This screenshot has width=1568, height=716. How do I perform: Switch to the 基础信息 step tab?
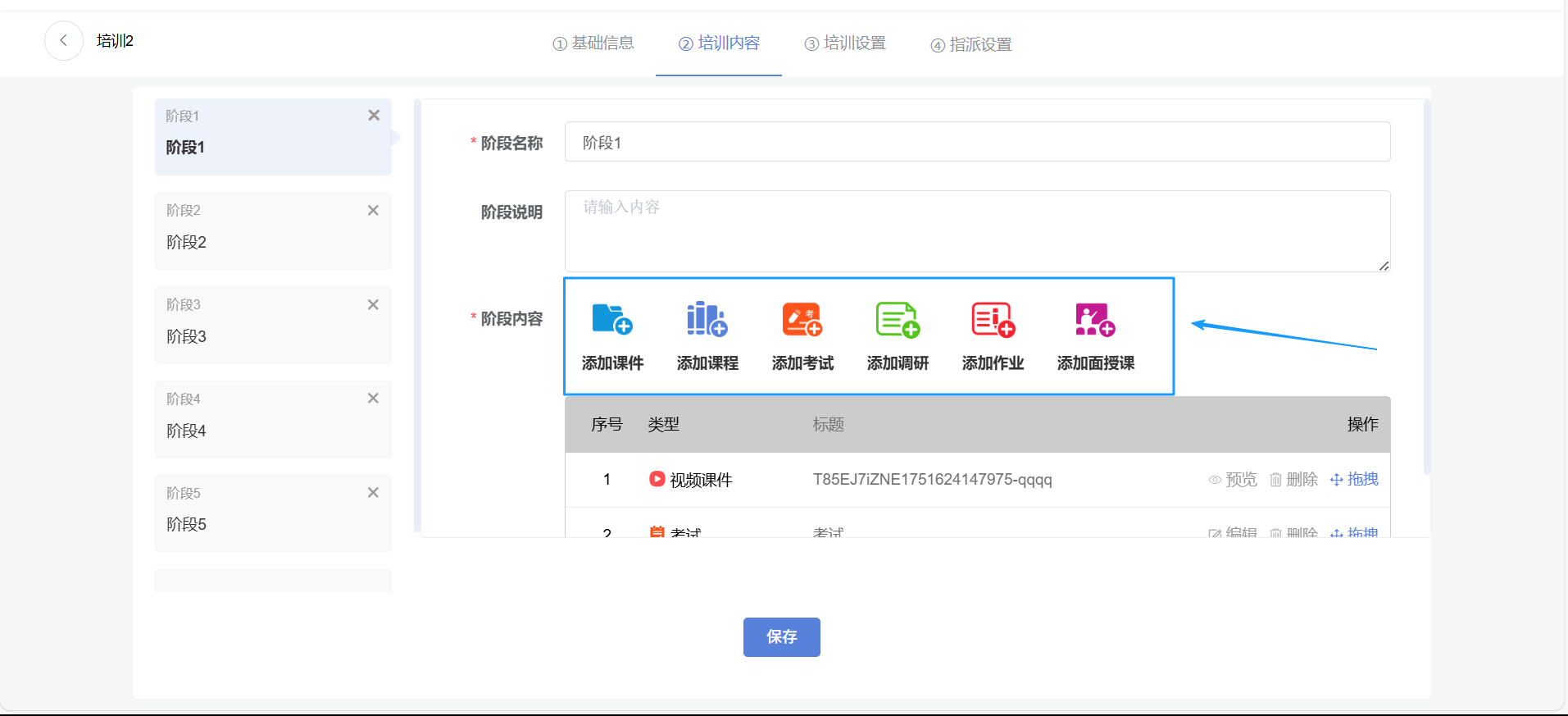[593, 43]
